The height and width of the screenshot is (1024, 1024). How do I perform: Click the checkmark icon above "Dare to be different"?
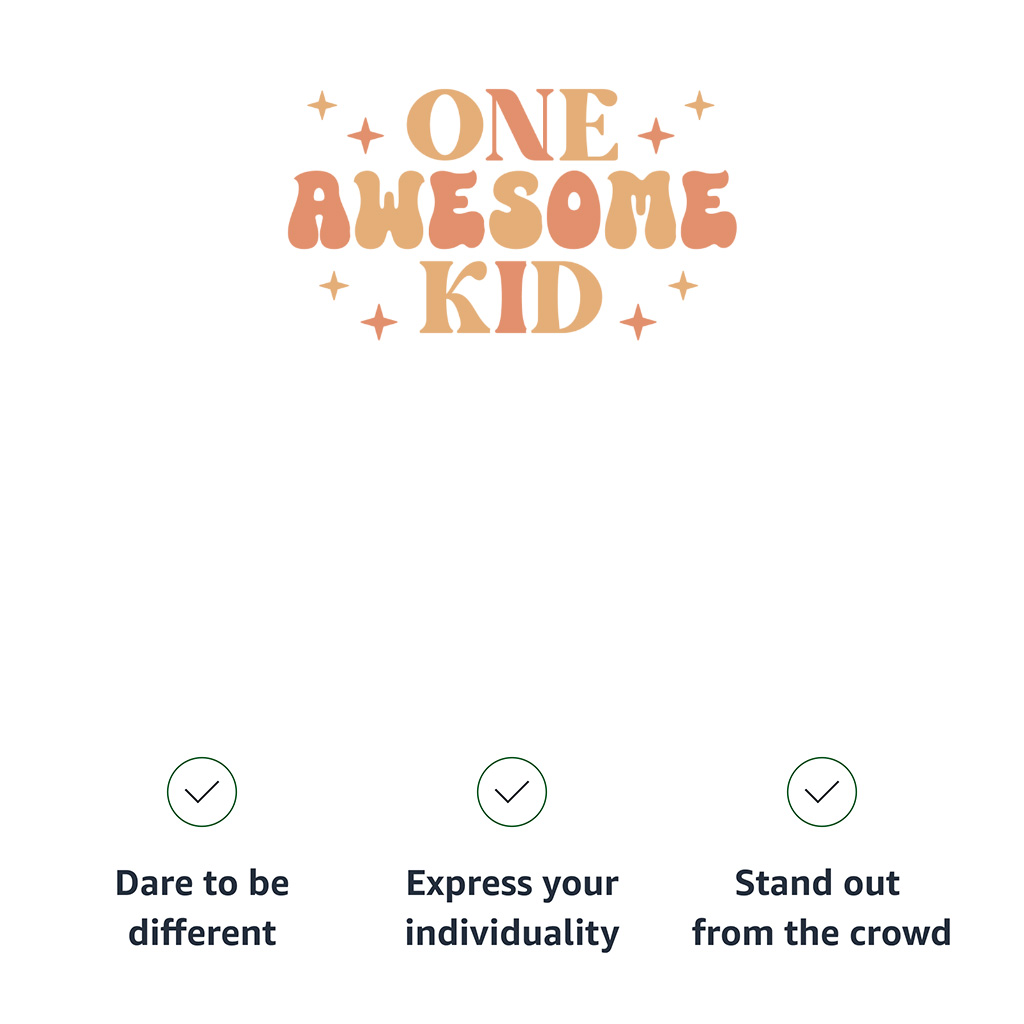202,792
